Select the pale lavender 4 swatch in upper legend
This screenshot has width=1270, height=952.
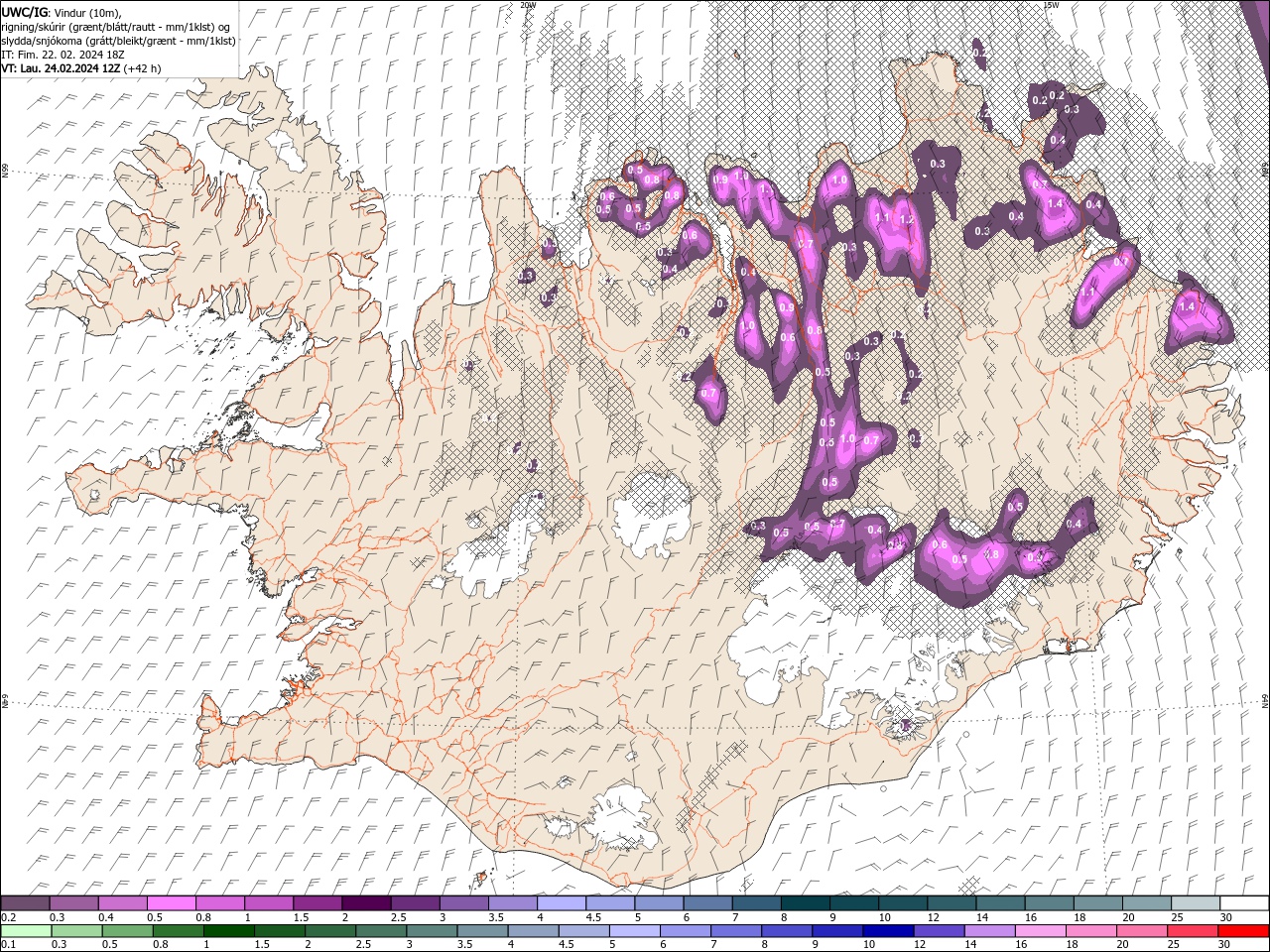pyautogui.click(x=562, y=903)
